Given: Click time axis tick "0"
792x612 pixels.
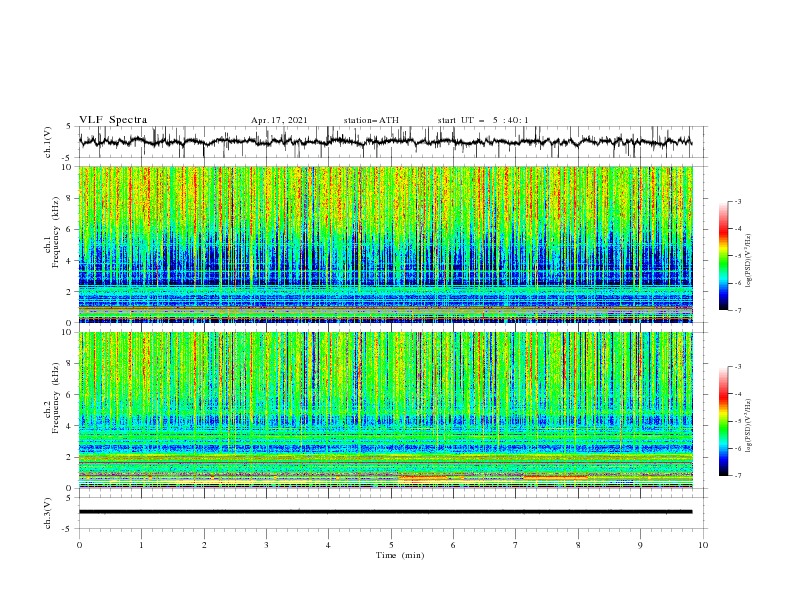Looking at the screenshot, I should (79, 545).
